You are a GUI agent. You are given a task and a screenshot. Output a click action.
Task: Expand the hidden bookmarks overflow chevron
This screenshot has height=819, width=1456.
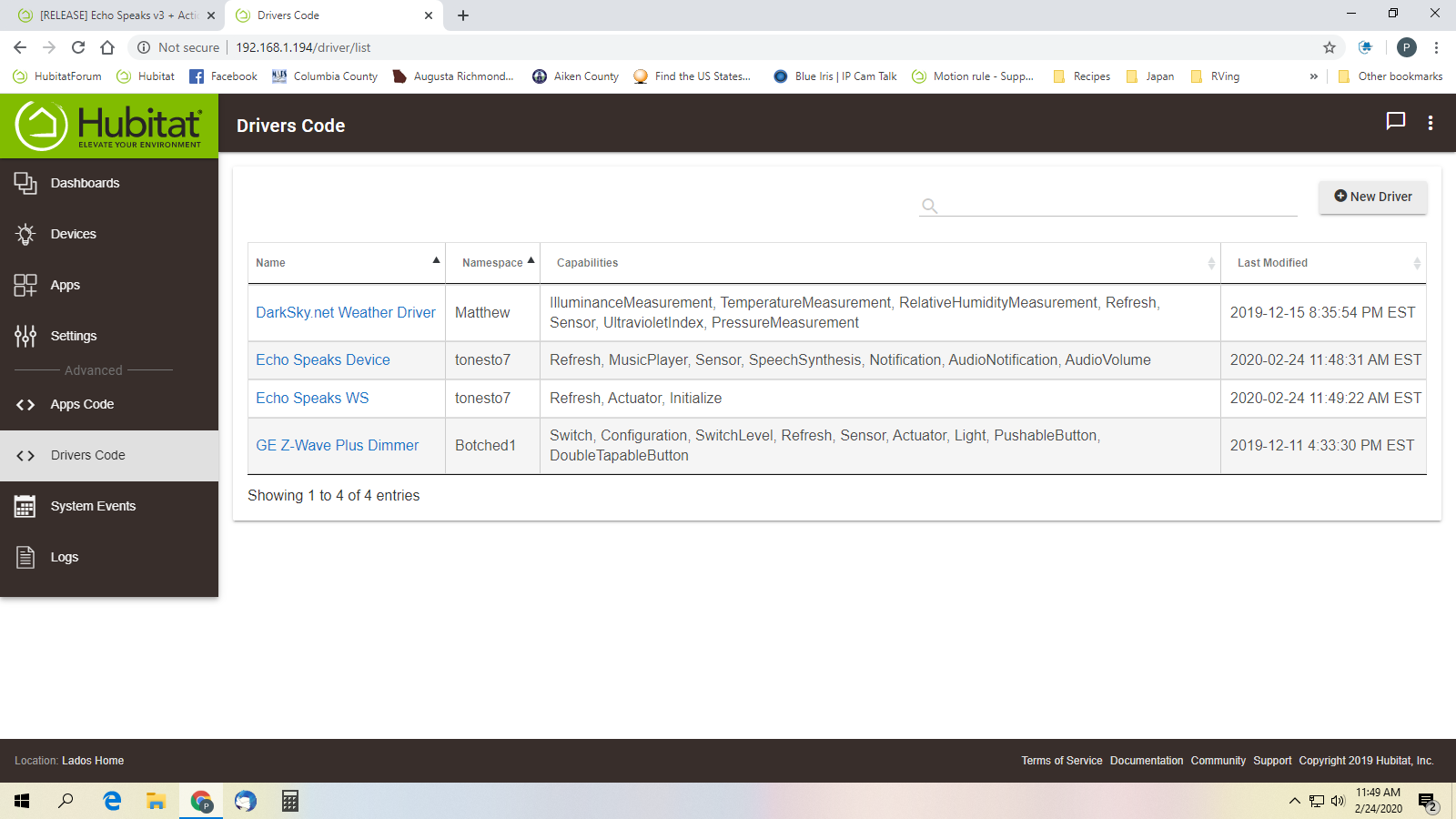[1313, 76]
